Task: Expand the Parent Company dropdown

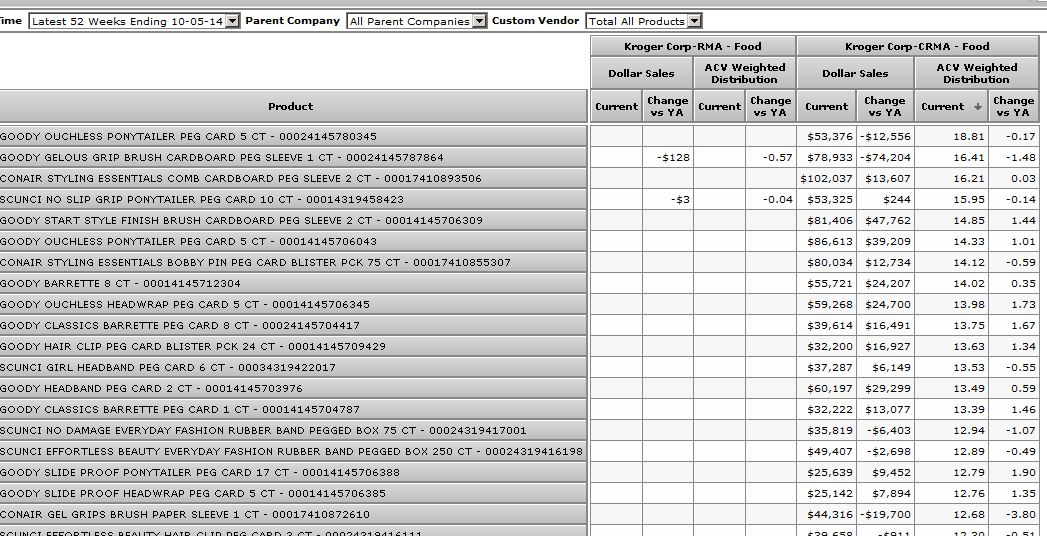Action: point(479,21)
